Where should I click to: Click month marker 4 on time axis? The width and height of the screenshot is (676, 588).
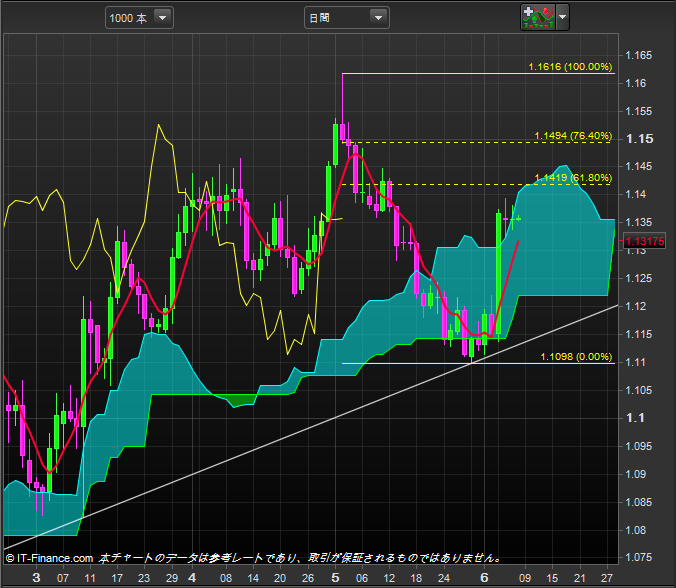click(x=192, y=578)
